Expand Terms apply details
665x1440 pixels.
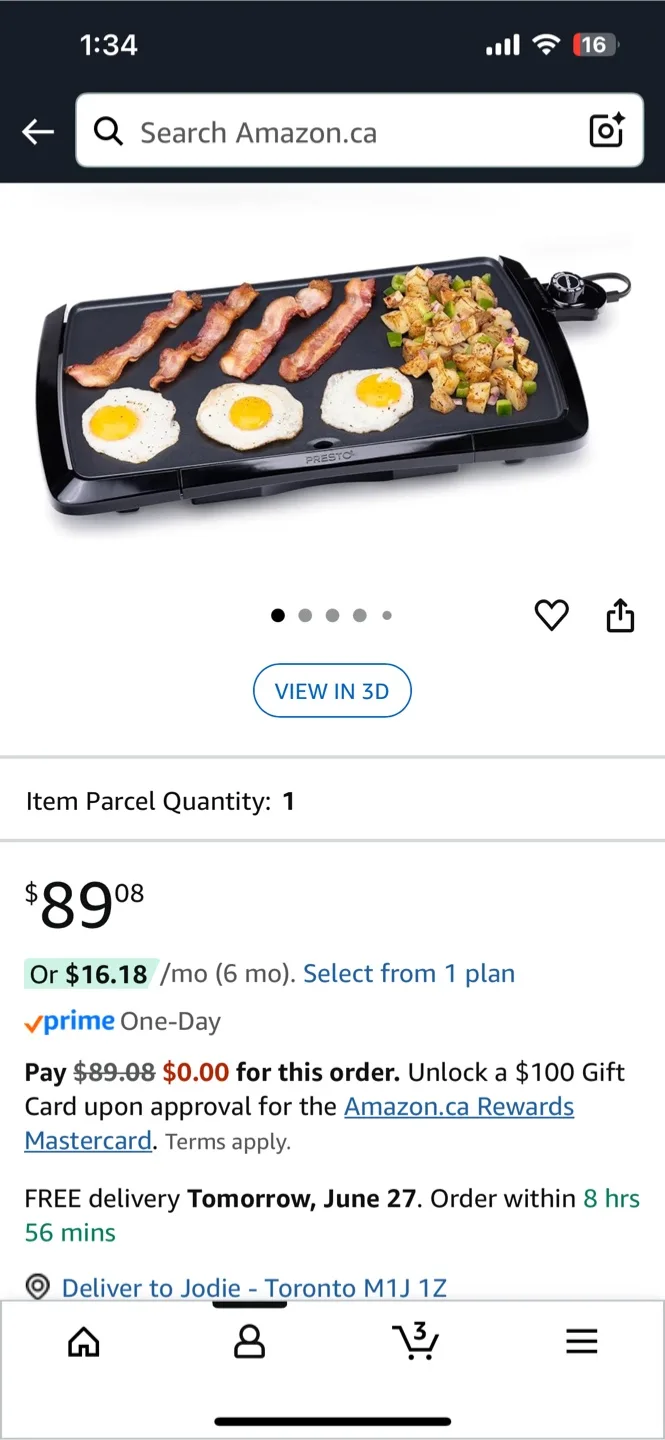click(x=226, y=1141)
